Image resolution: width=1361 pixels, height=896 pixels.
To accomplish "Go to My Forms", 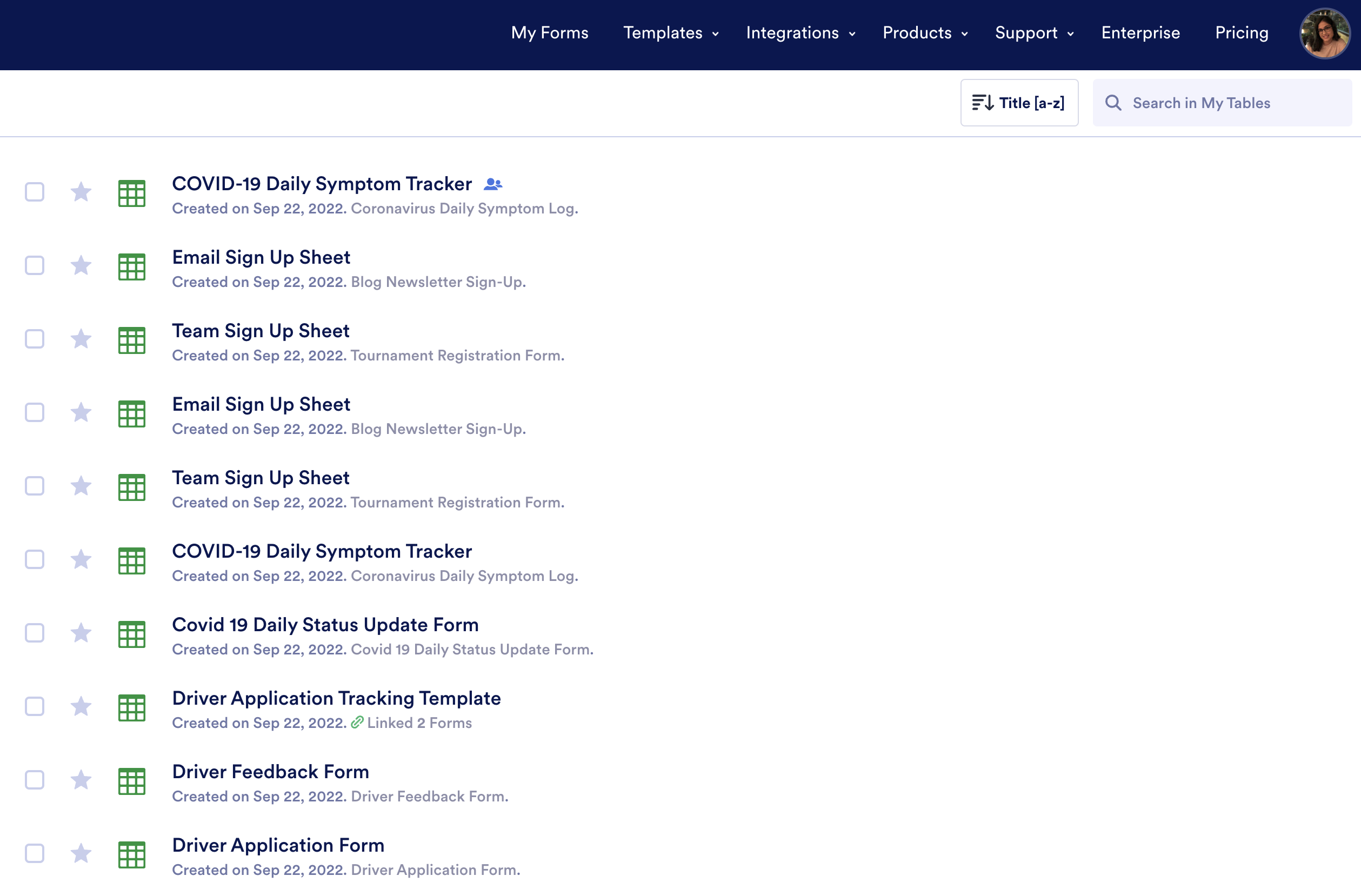I will coord(550,33).
